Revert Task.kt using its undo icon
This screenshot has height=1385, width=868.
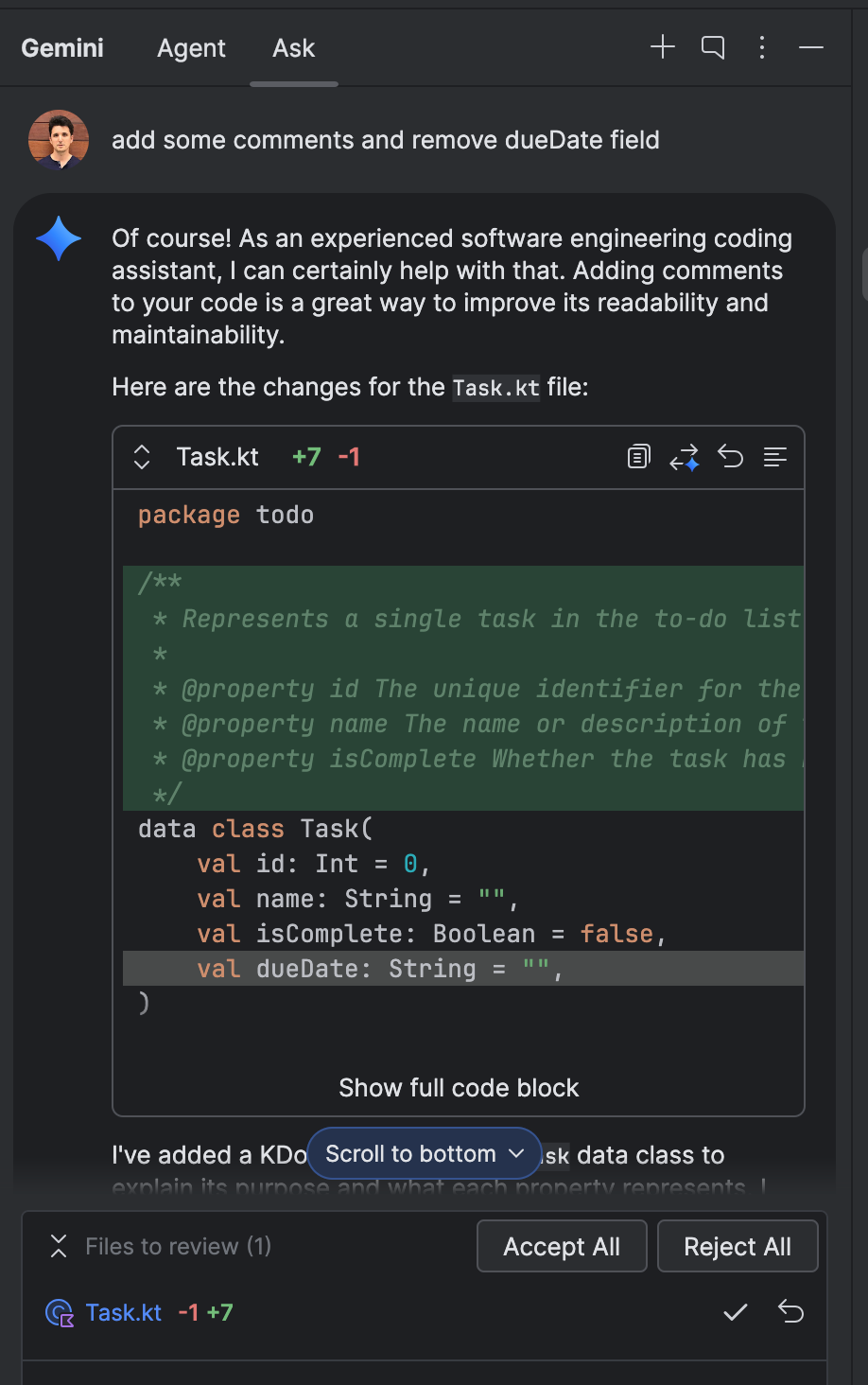point(790,1312)
